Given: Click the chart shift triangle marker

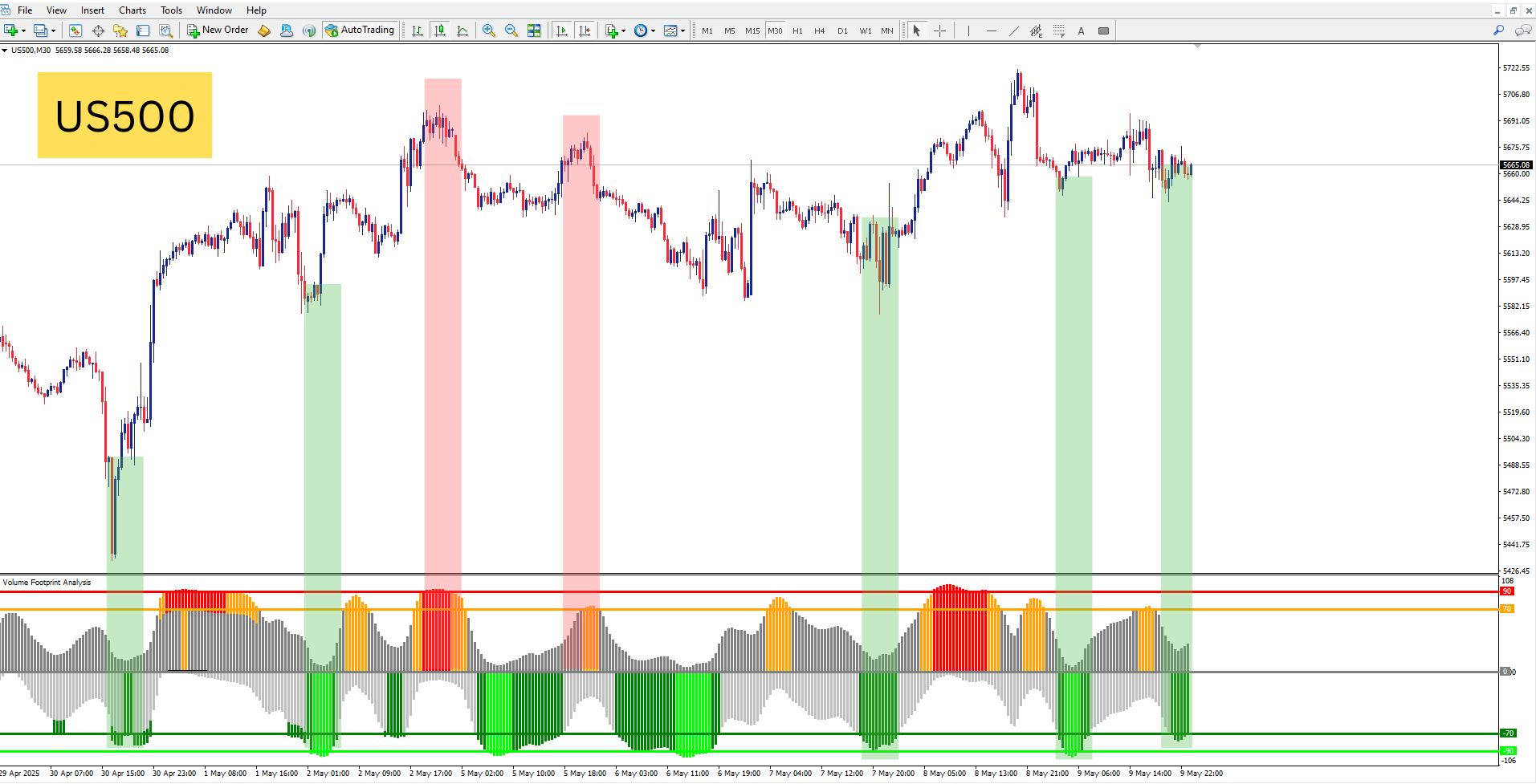Looking at the screenshot, I should (x=1197, y=47).
